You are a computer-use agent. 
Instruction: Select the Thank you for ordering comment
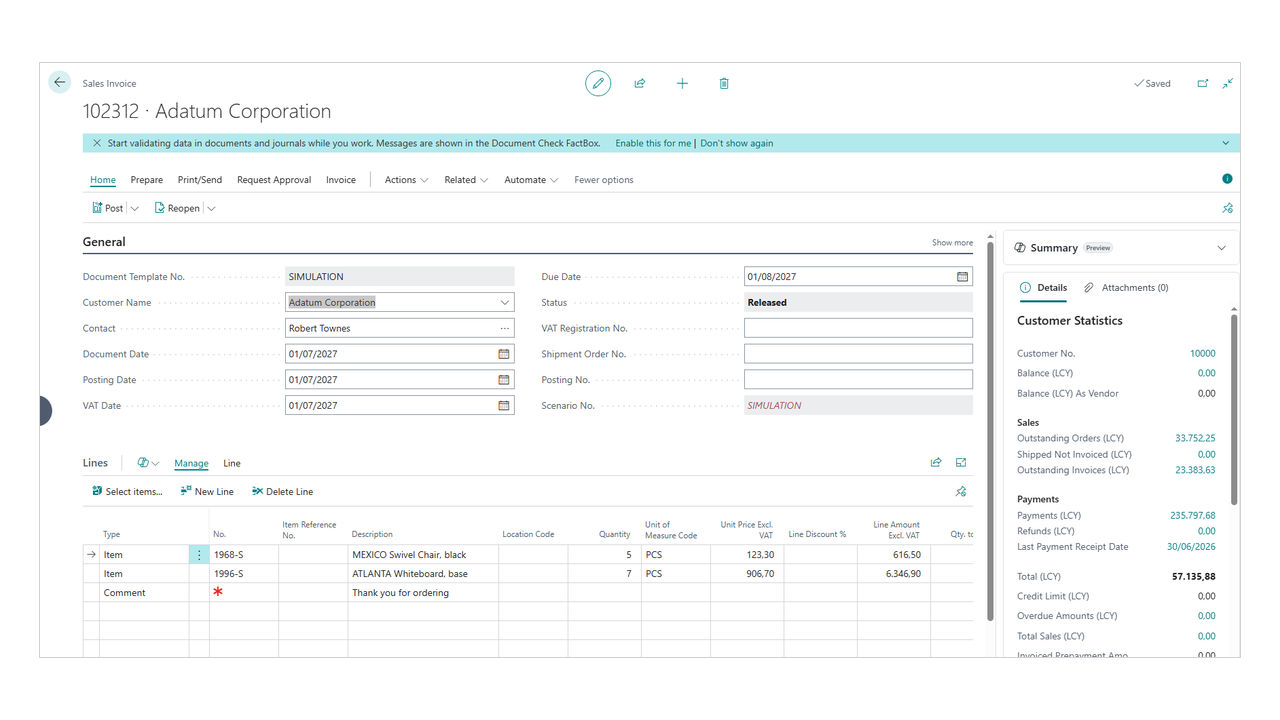423,593
